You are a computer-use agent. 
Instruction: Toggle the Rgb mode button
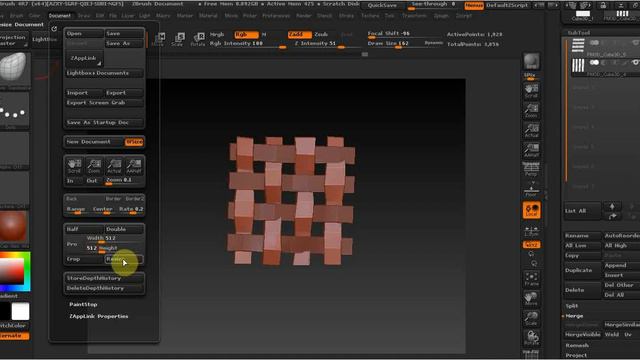point(246,35)
